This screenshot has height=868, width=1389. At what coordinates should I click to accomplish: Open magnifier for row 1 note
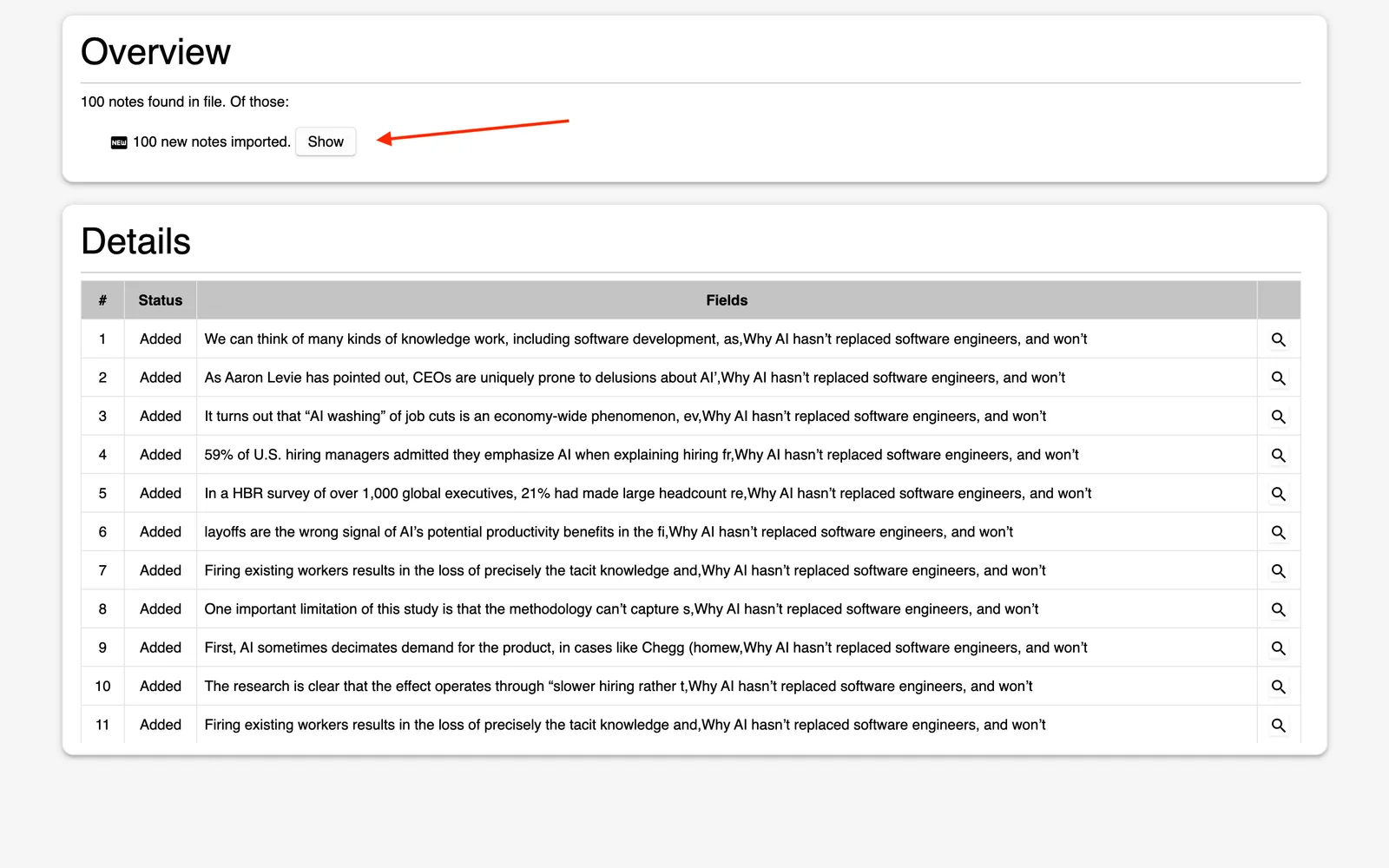(x=1278, y=339)
